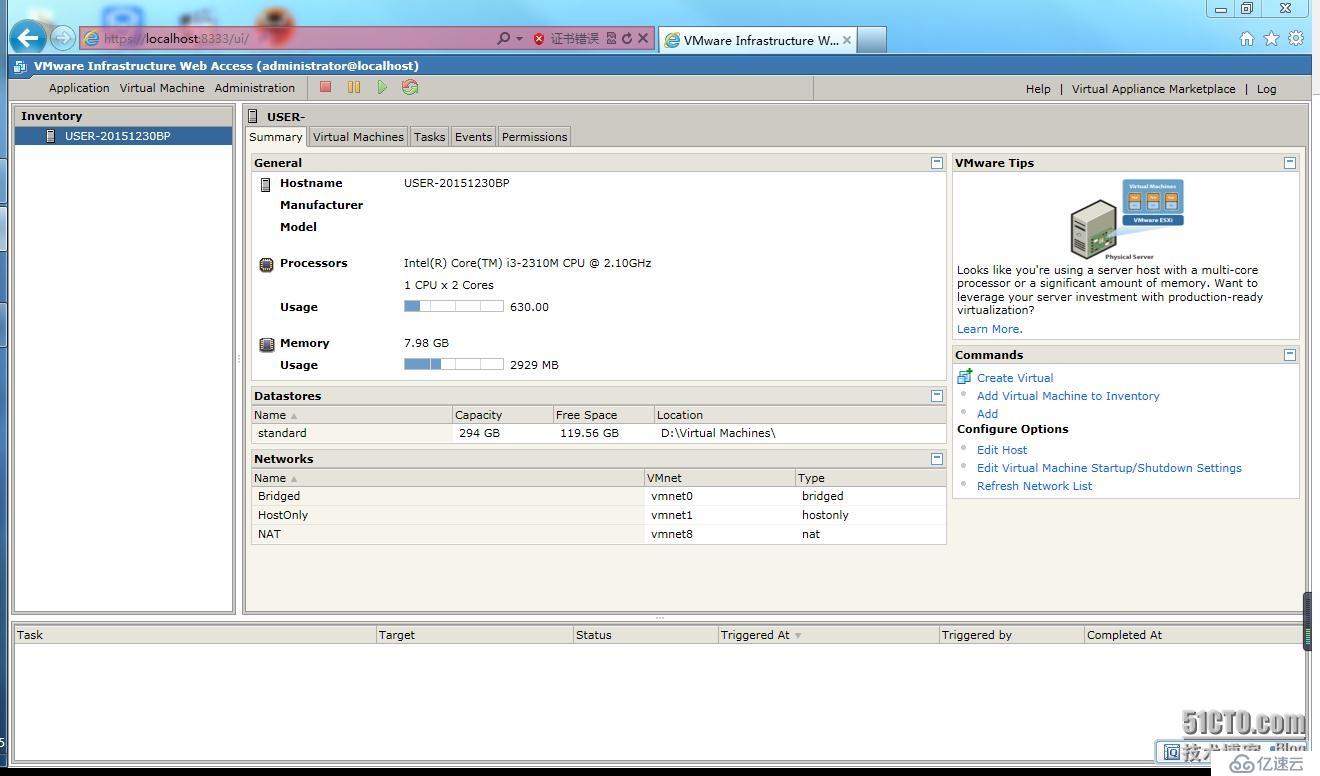The image size is (1320, 776).
Task: Click Create Virtual command link
Action: (x=1015, y=378)
